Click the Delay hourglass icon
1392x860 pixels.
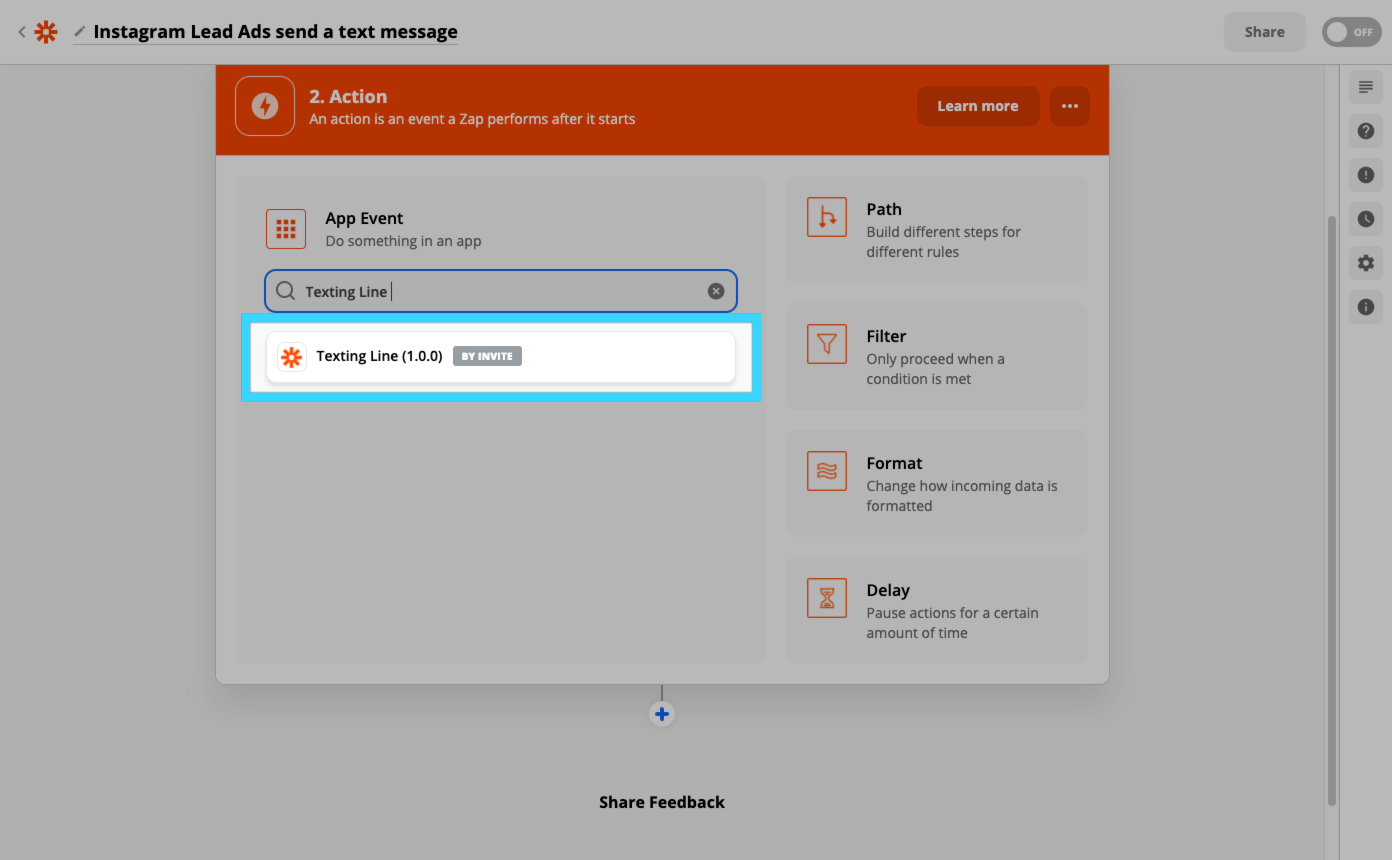click(x=826, y=598)
